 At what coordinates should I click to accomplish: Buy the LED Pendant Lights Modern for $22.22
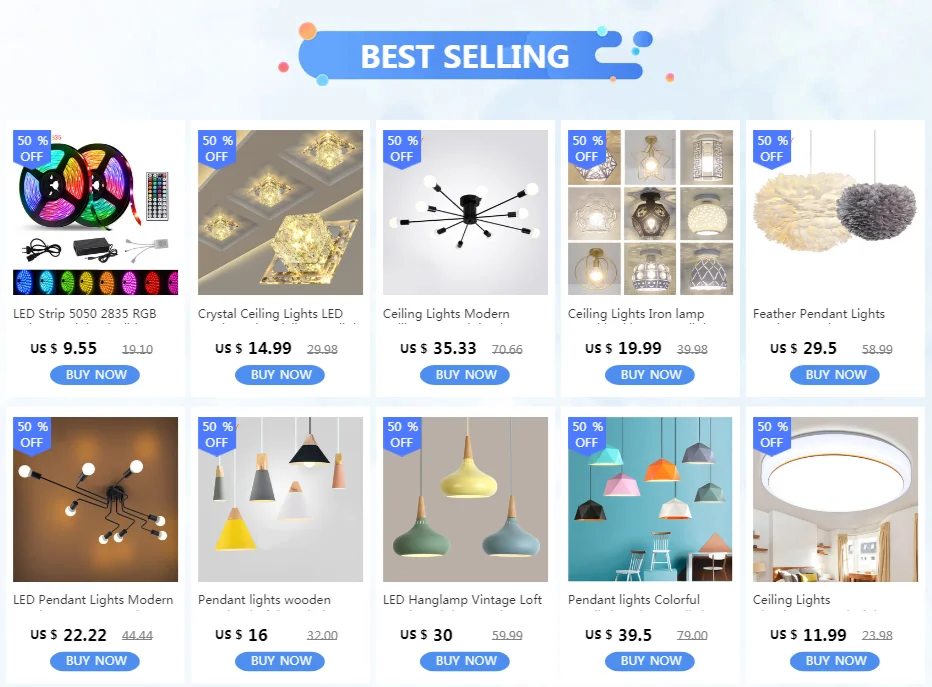click(x=95, y=661)
